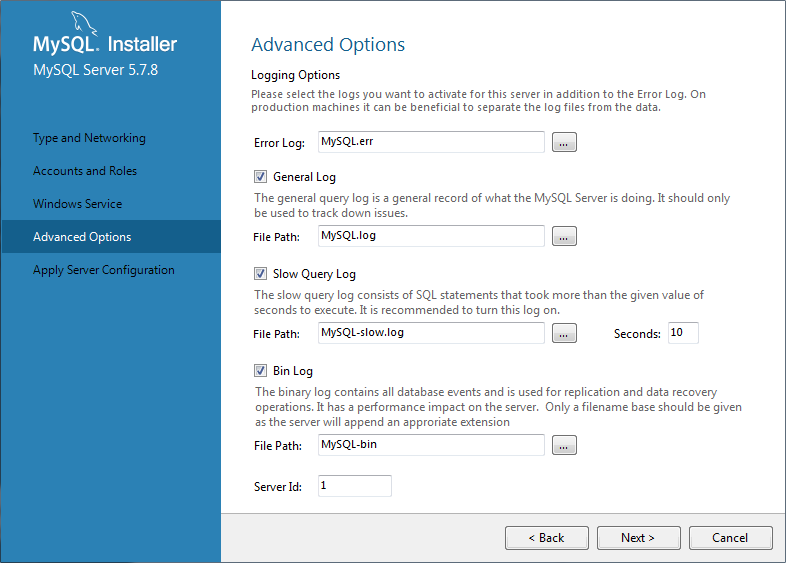The height and width of the screenshot is (563, 786).
Task: Click the Seconds: label
Action: [637, 334]
